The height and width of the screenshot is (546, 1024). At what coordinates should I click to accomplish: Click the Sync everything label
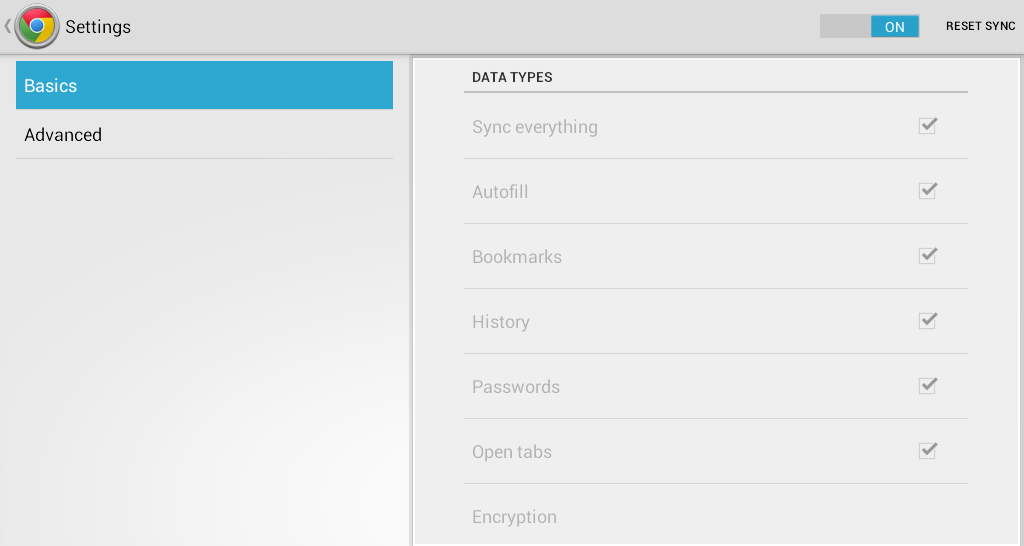coord(535,127)
